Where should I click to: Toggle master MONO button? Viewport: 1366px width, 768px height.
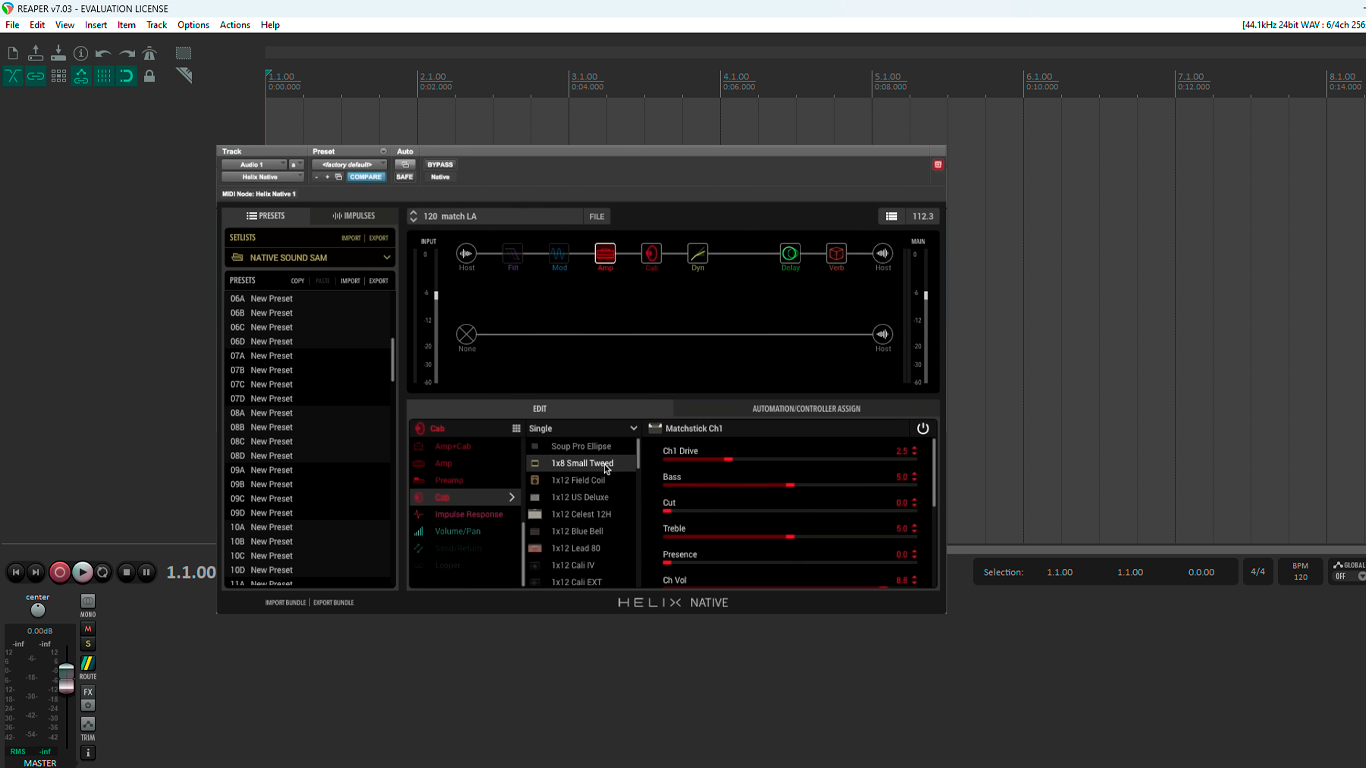pyautogui.click(x=88, y=601)
